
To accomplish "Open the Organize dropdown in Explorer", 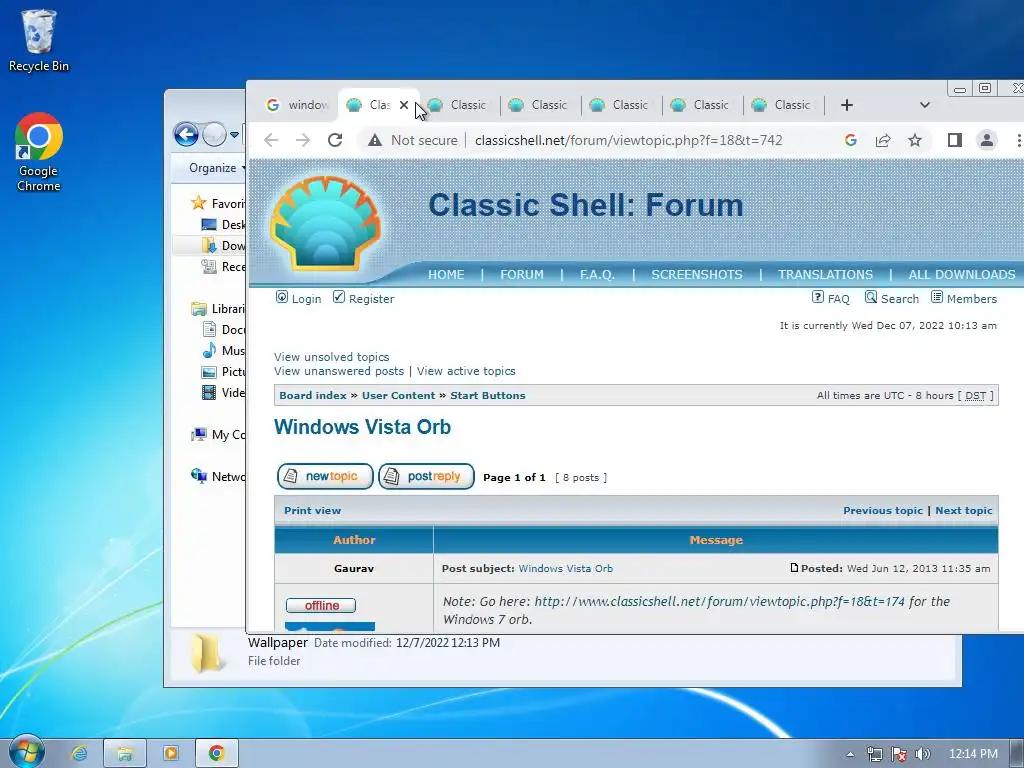I will point(217,168).
